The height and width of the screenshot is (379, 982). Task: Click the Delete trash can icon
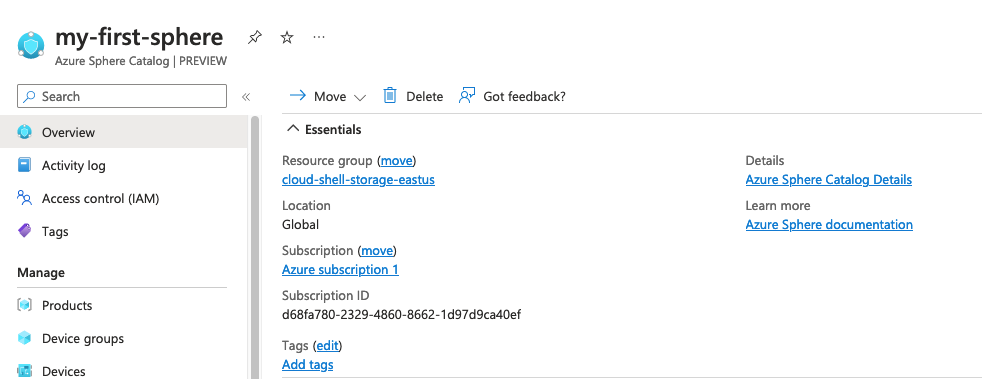[x=390, y=96]
